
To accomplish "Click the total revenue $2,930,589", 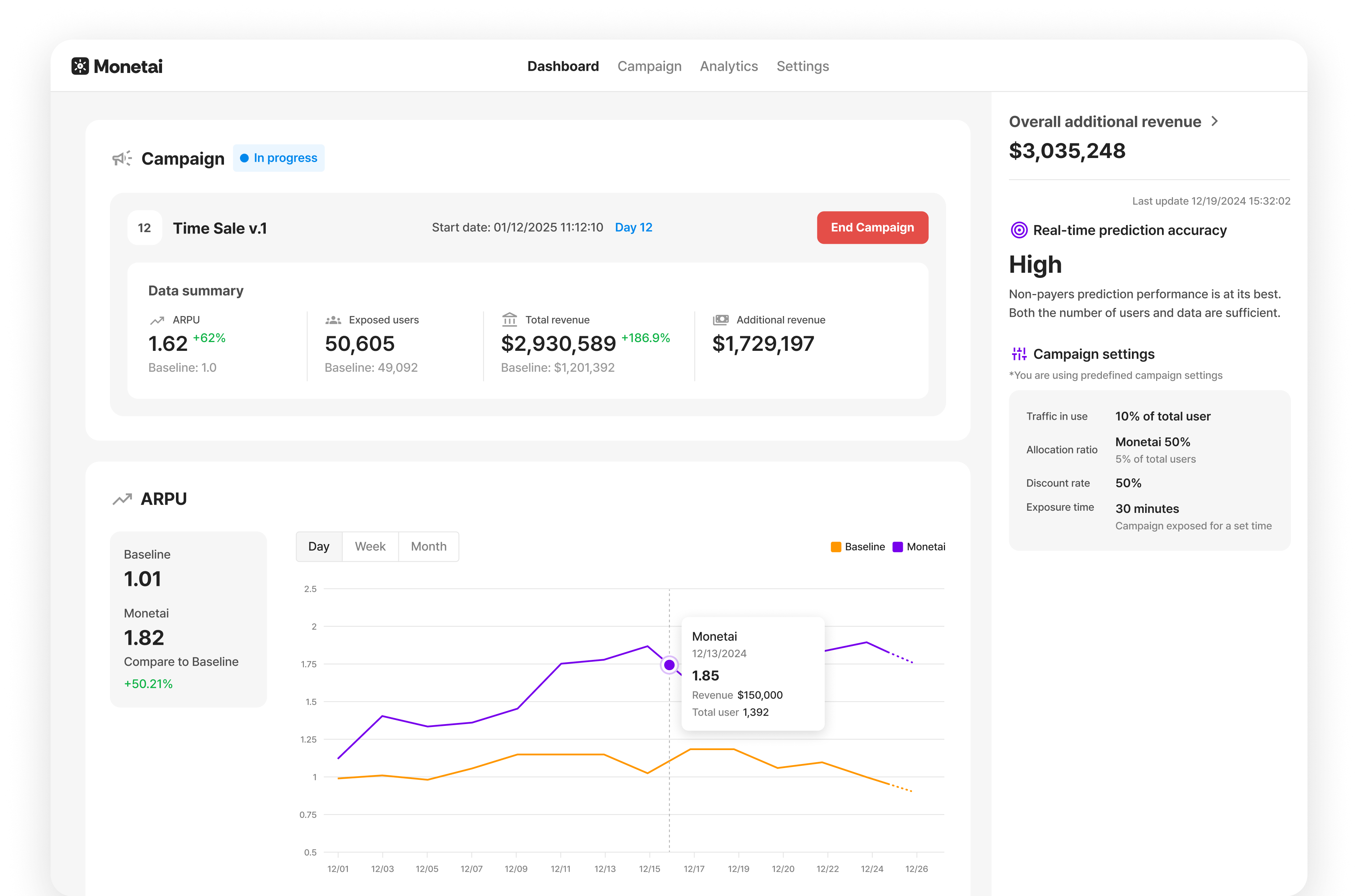I will tap(558, 344).
